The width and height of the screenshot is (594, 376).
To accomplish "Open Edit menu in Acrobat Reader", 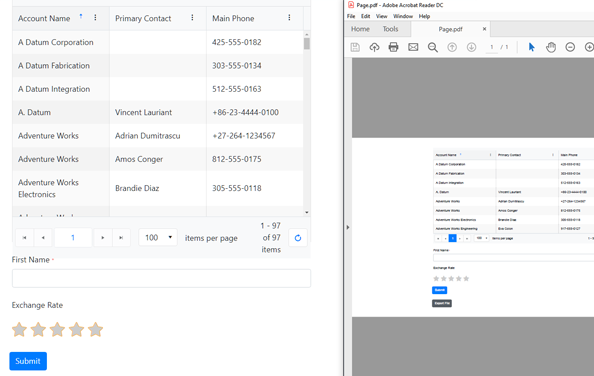I will point(365,16).
